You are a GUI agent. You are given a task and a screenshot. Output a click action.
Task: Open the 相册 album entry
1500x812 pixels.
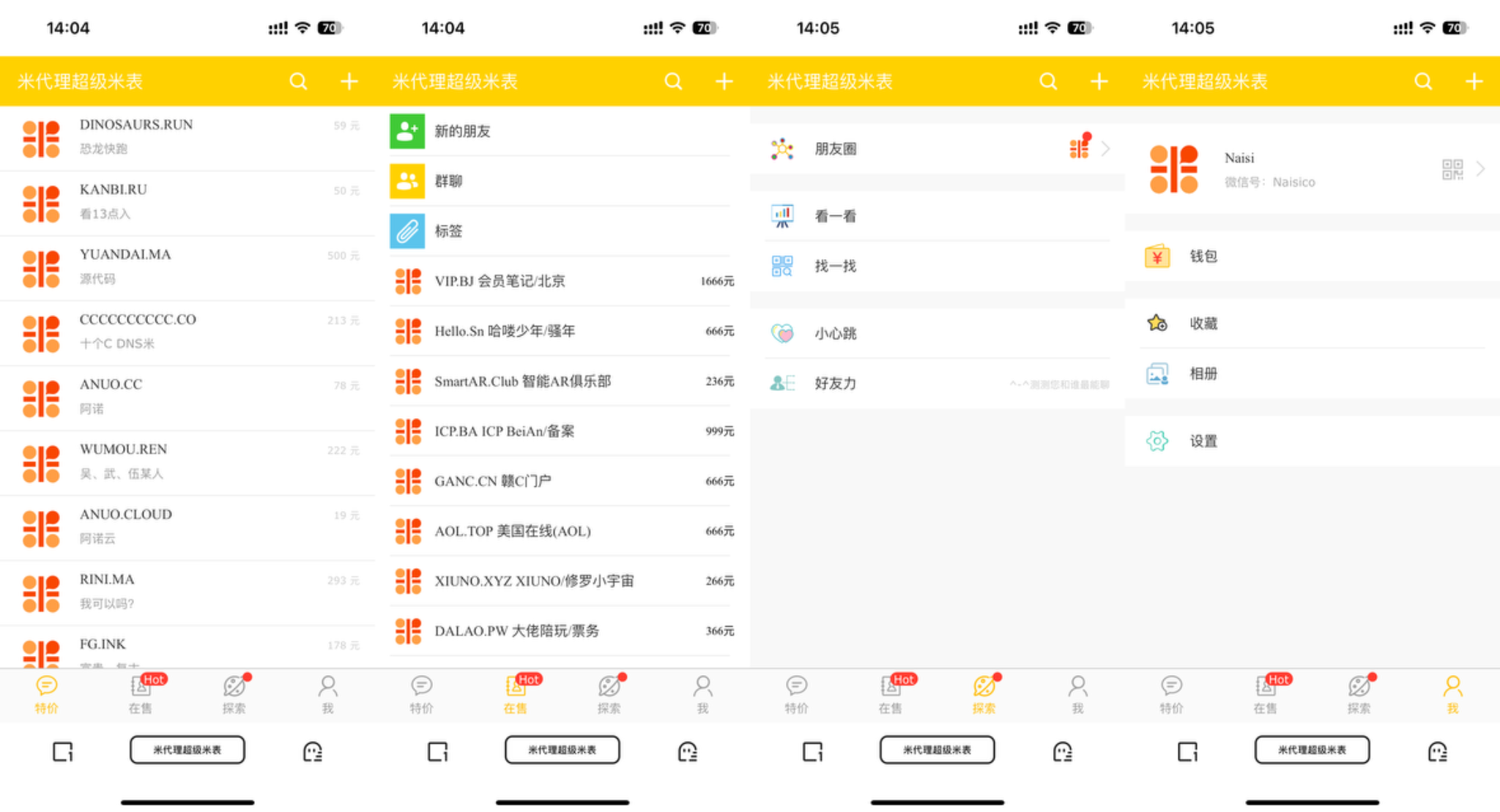point(1203,373)
